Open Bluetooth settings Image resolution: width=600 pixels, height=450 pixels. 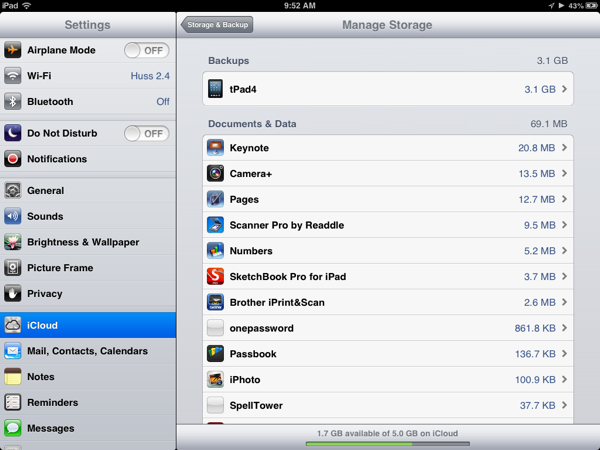88,101
